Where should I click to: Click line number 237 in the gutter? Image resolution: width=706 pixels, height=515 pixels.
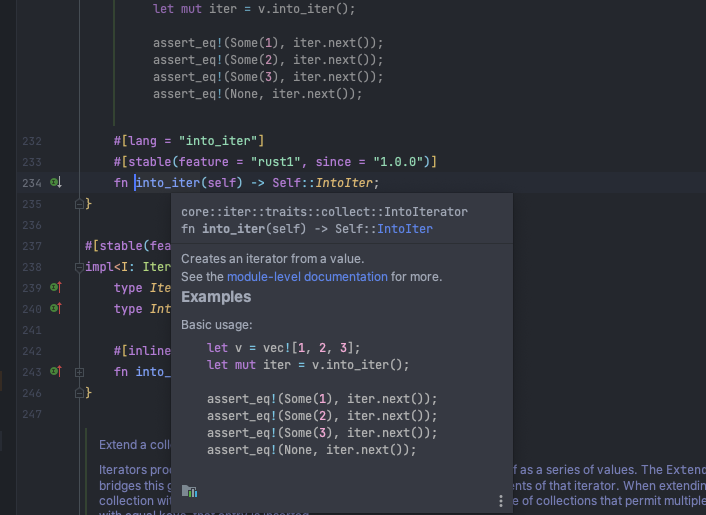pos(32,246)
